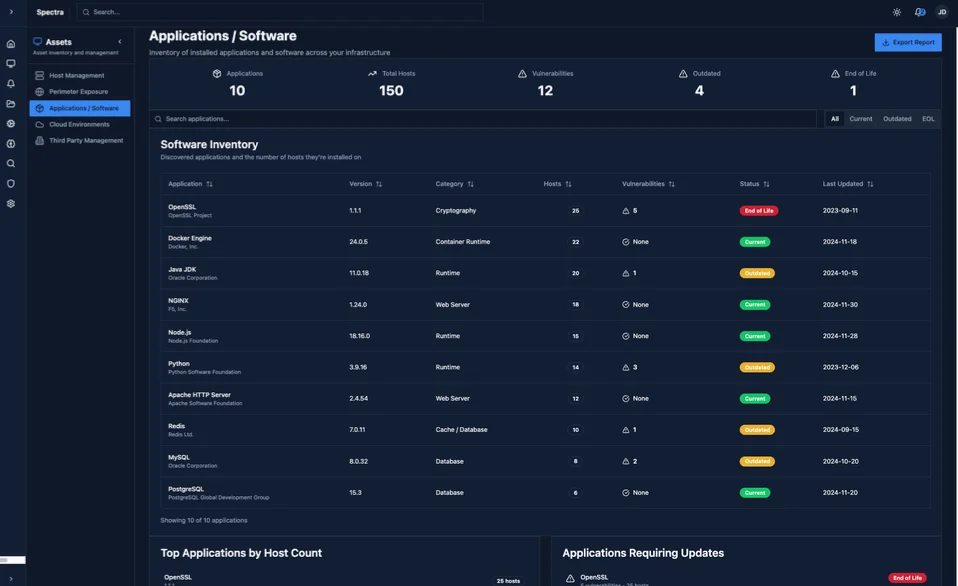
Task: Select the Outdated filter
Action: 897,119
